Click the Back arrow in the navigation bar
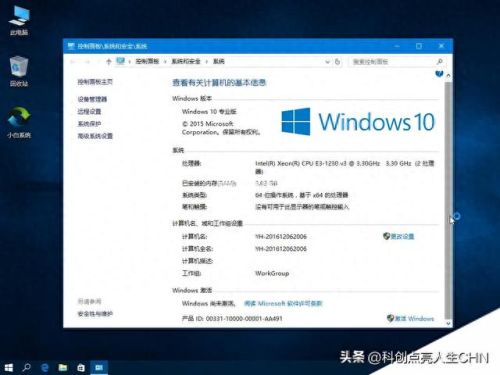The height and width of the screenshot is (375, 500). [72, 62]
